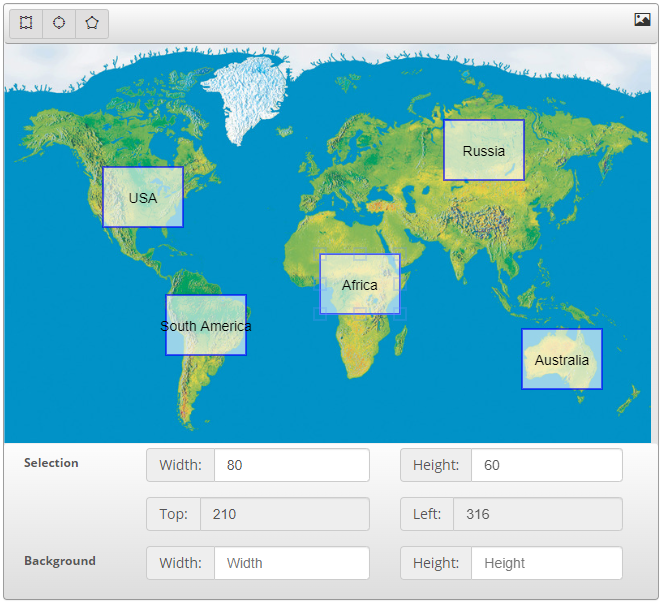Image resolution: width=662 pixels, height=603 pixels.
Task: Click the Background section label
Action: click(60, 561)
